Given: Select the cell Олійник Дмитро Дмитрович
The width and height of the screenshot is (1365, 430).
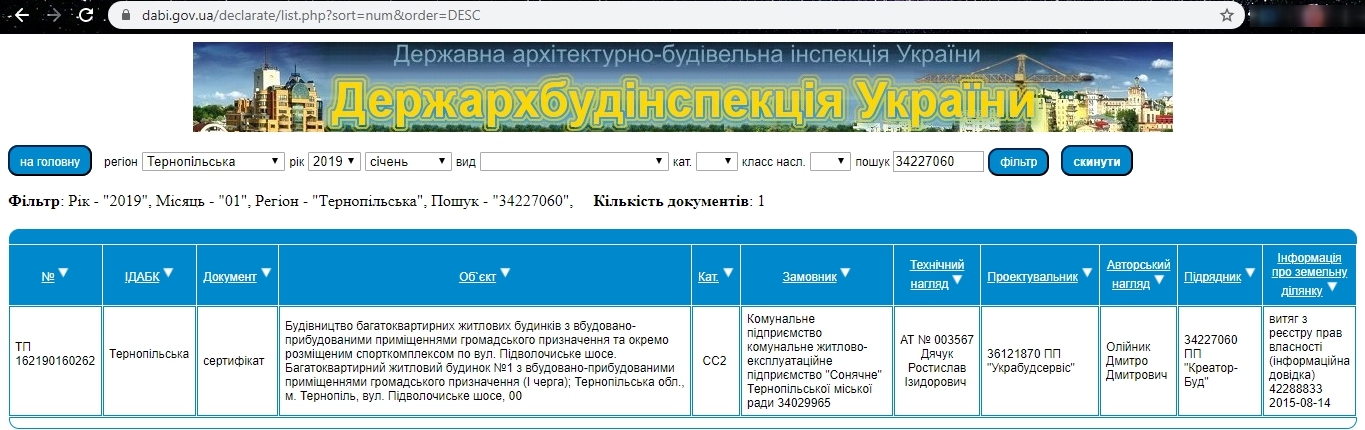Looking at the screenshot, I should click(x=1138, y=361).
